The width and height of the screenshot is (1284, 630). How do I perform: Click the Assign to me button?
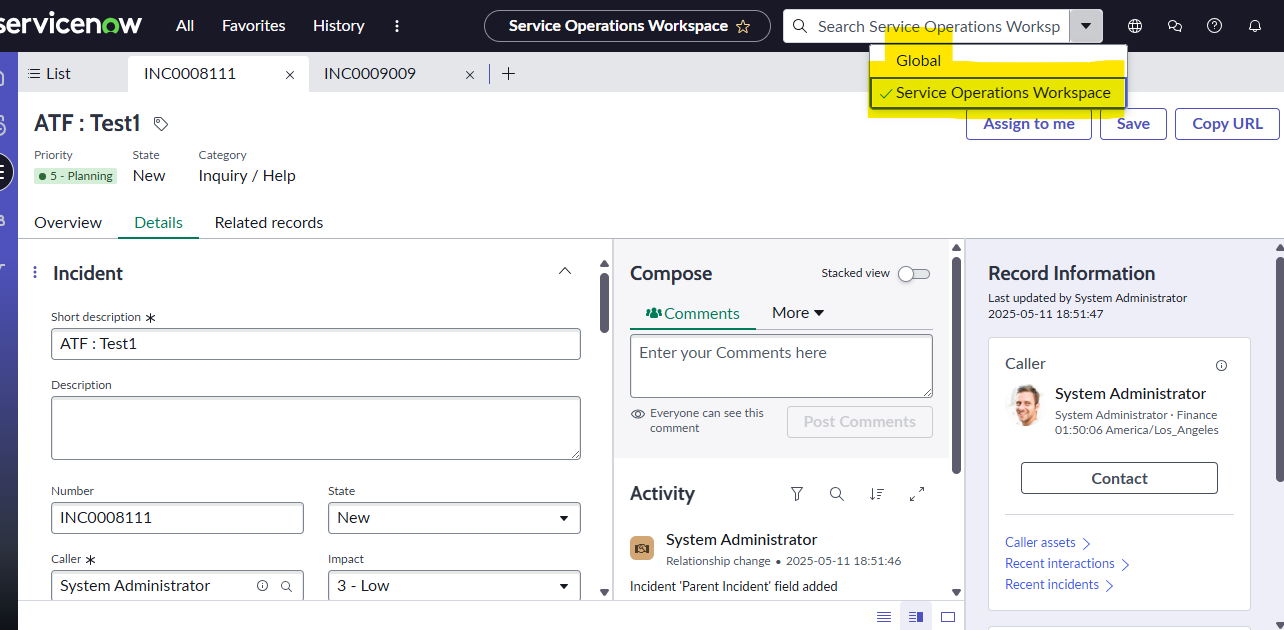click(1029, 123)
